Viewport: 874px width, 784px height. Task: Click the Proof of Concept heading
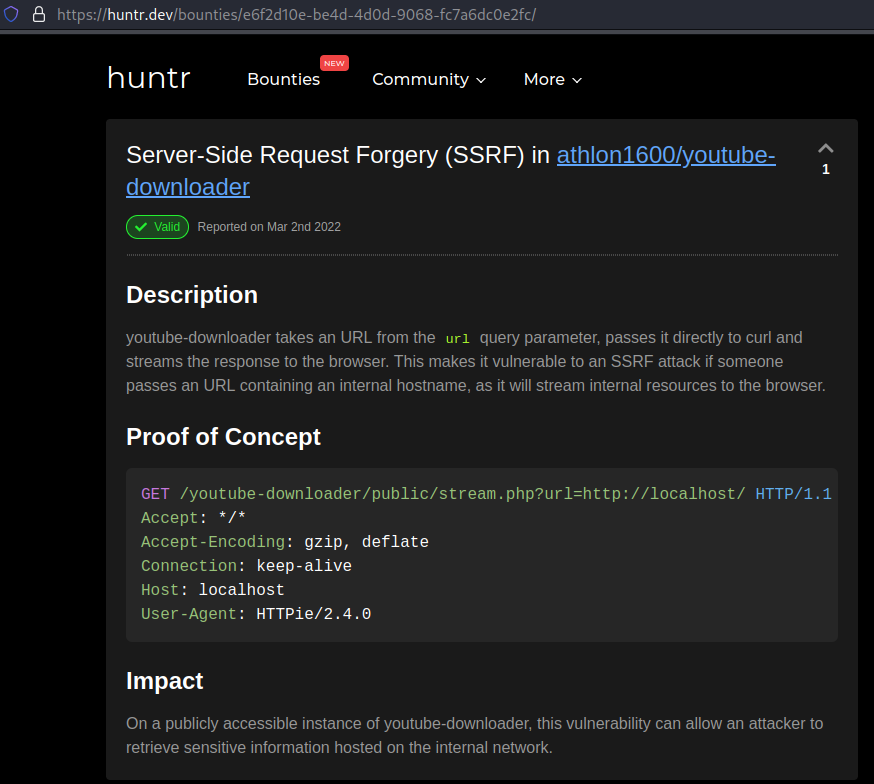tap(224, 437)
